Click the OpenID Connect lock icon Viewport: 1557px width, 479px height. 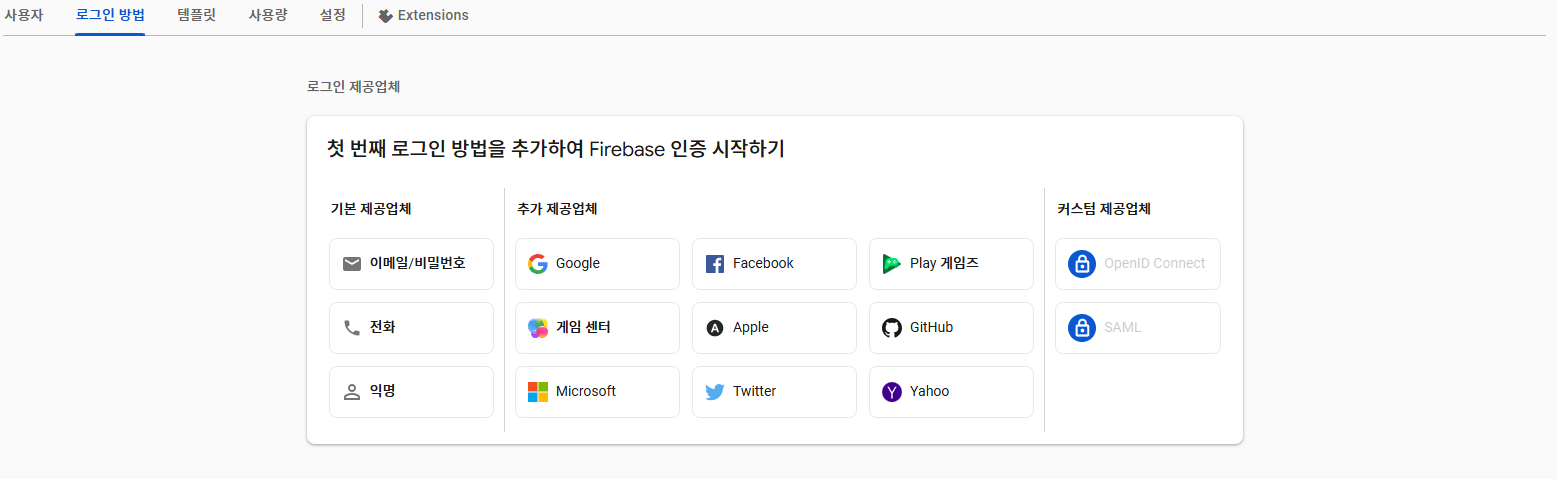click(x=1082, y=264)
